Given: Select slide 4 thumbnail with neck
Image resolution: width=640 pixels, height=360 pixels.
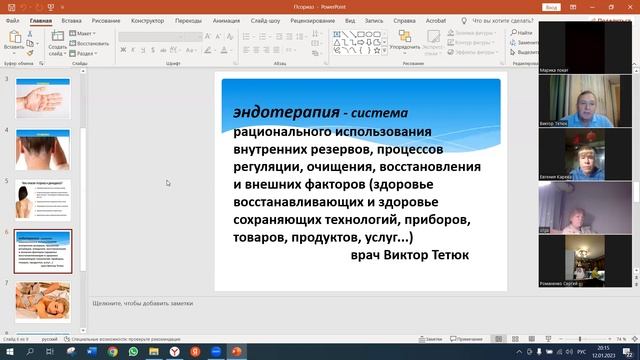Looking at the screenshot, I should pos(43,149).
